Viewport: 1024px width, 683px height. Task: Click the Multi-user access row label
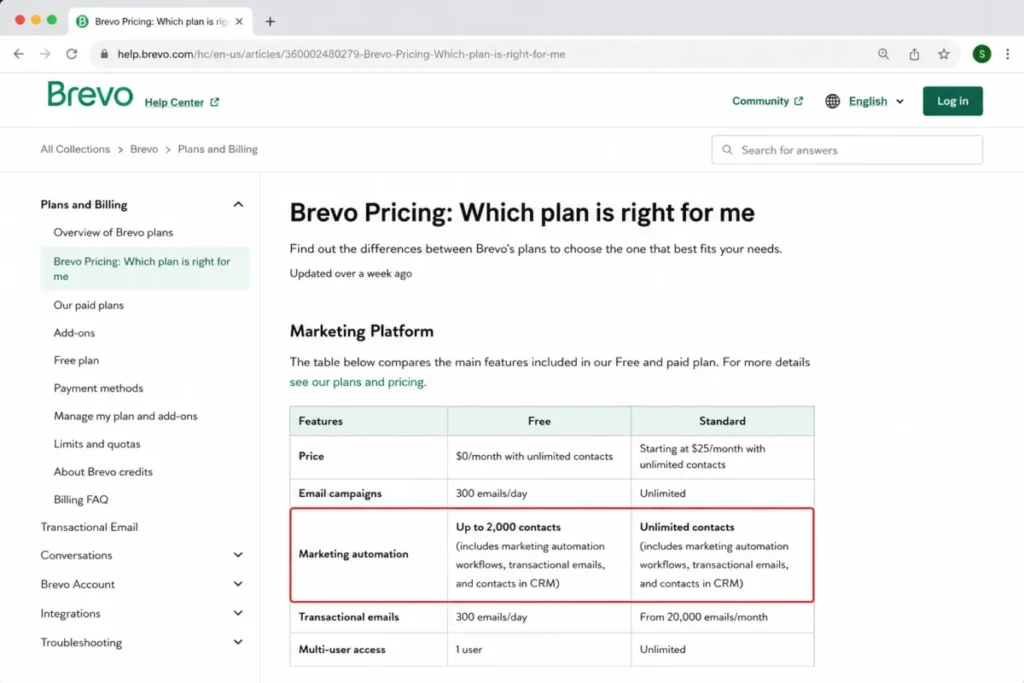tap(342, 650)
